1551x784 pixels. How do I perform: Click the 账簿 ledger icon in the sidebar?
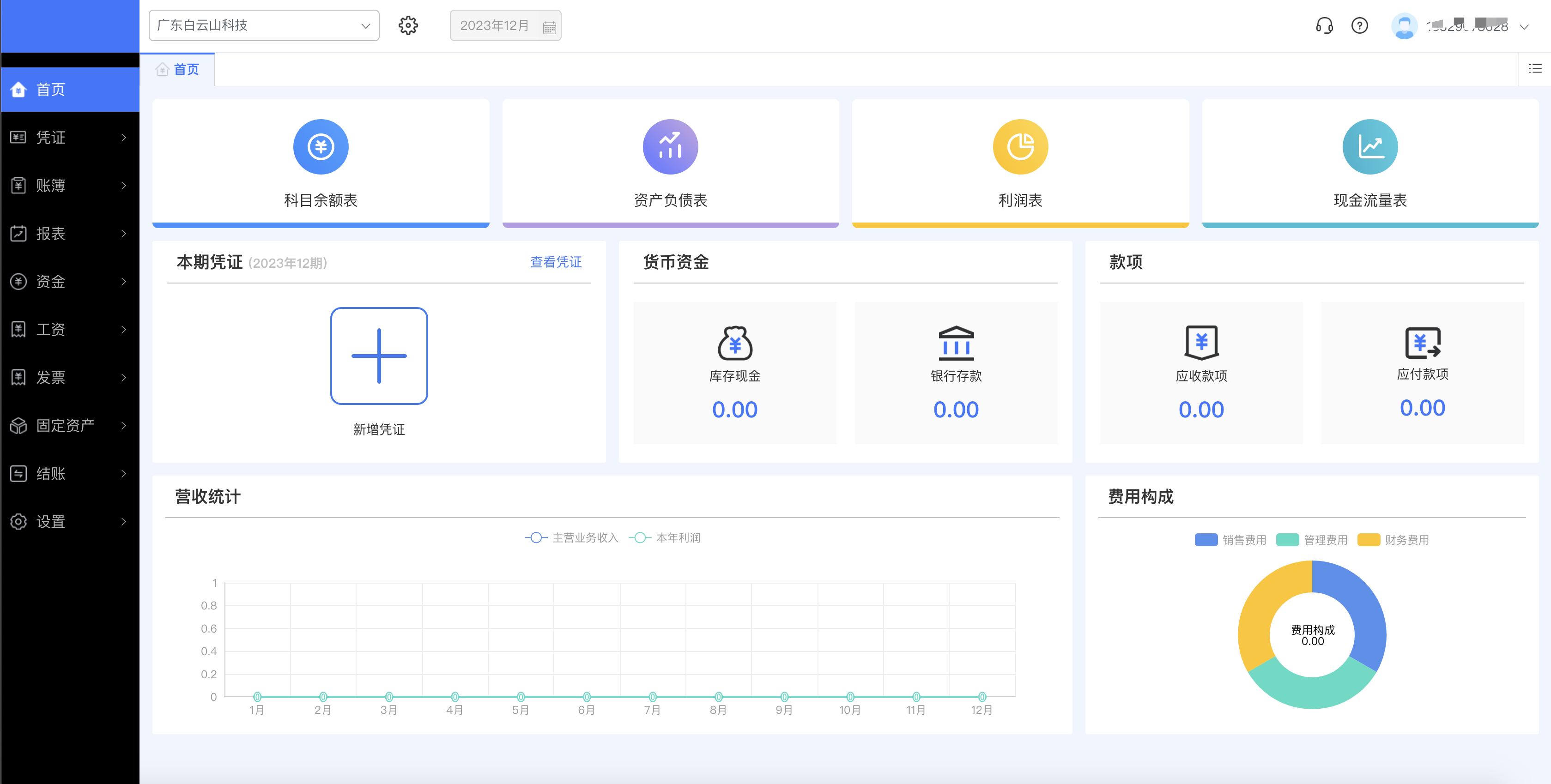[x=18, y=185]
